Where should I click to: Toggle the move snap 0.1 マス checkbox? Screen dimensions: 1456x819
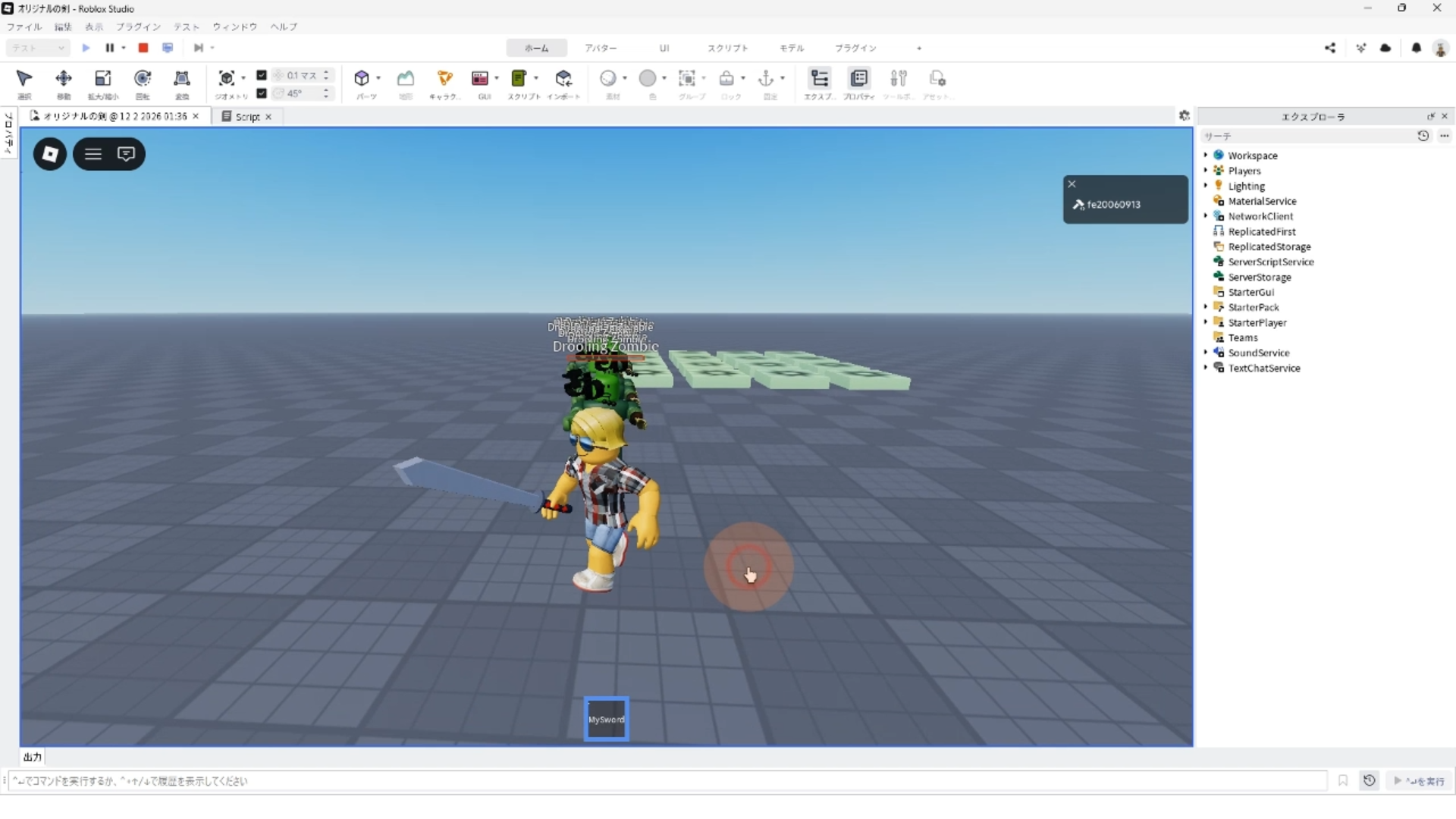coord(262,75)
